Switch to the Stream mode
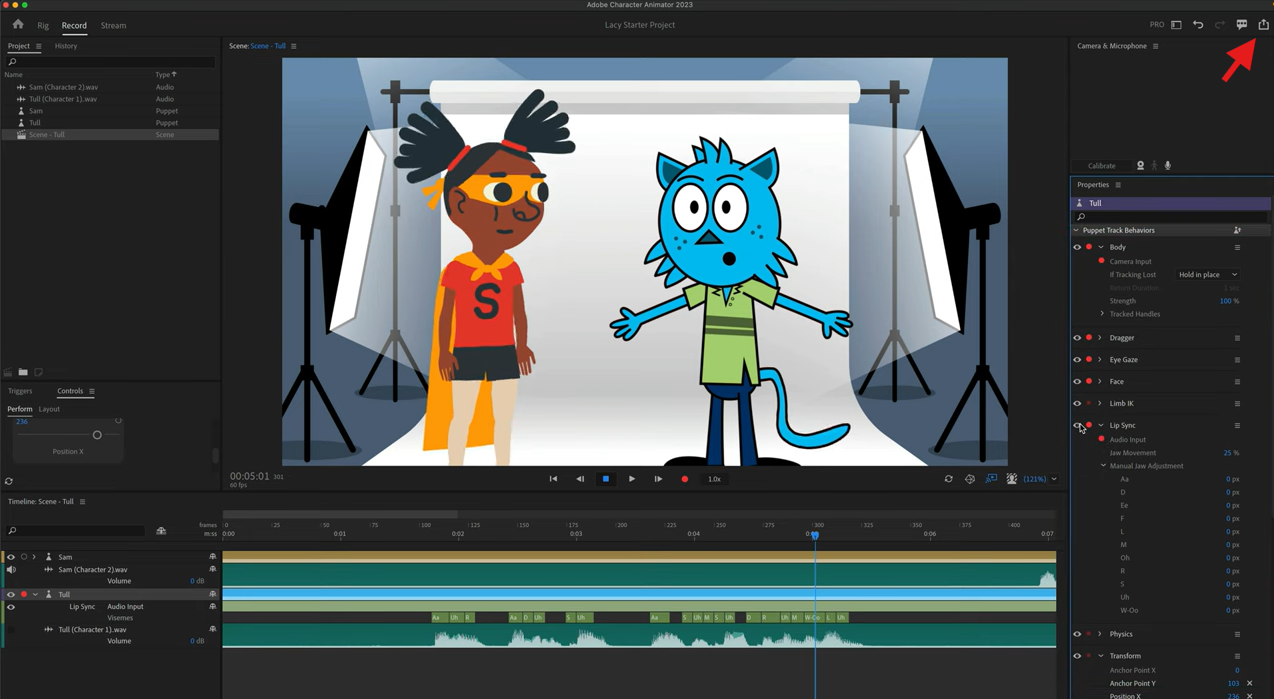 [113, 25]
